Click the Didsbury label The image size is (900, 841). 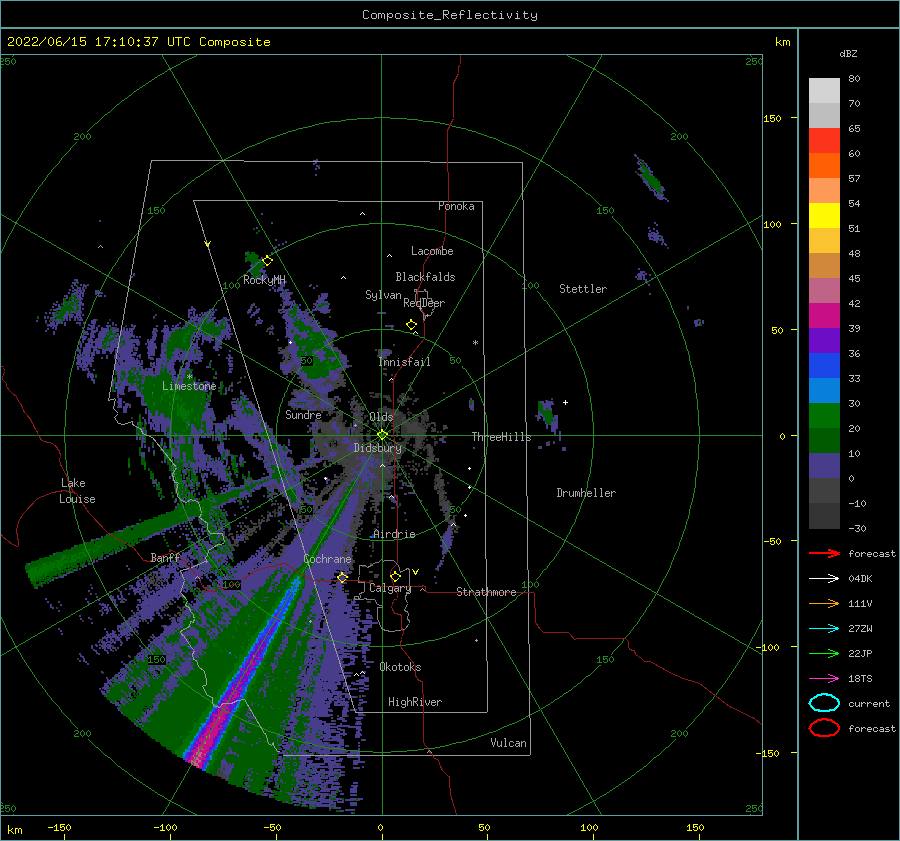[377, 448]
